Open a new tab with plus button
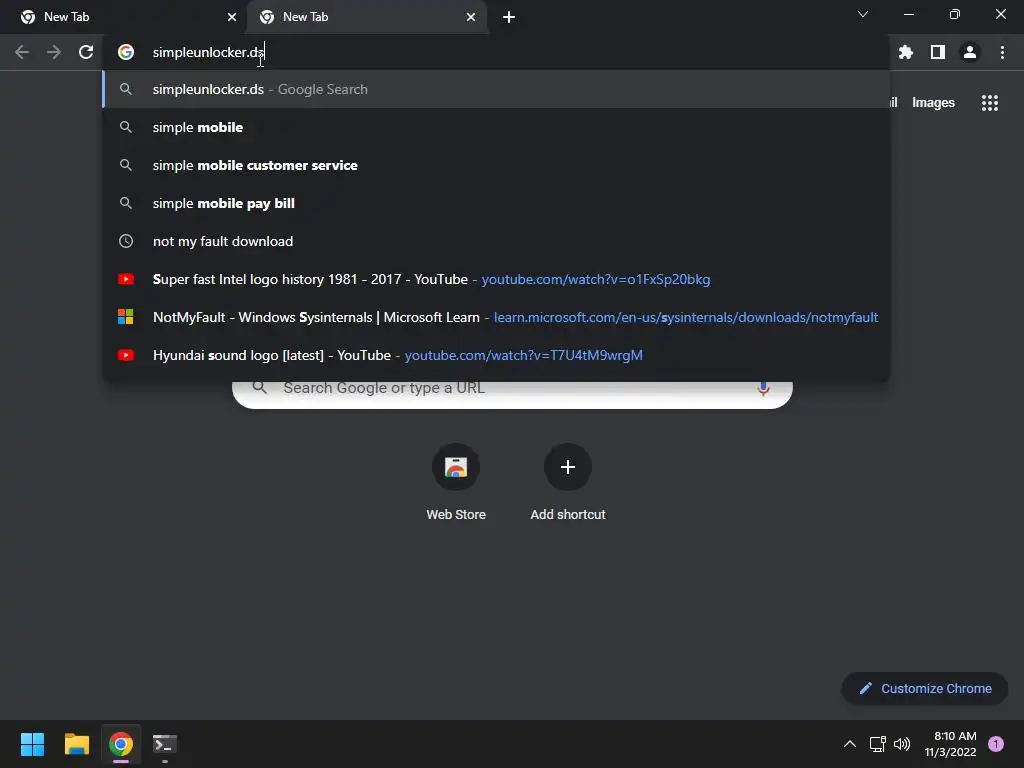This screenshot has width=1024, height=768. point(509,17)
